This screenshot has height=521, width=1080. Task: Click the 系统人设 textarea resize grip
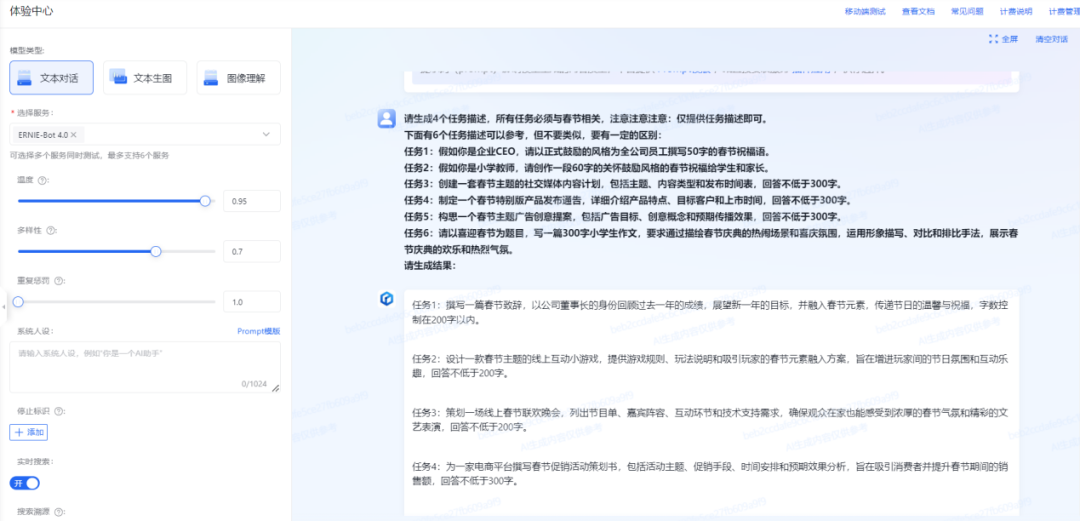(x=276, y=388)
